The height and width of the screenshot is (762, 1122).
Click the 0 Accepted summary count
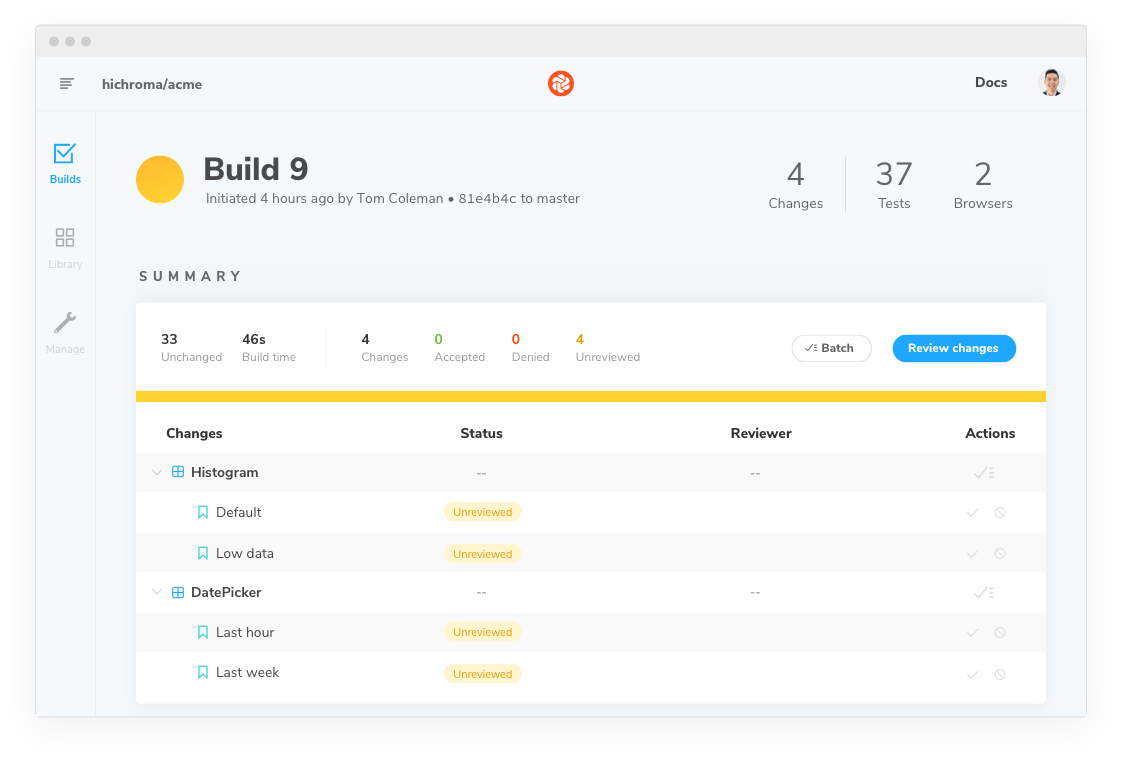click(459, 348)
